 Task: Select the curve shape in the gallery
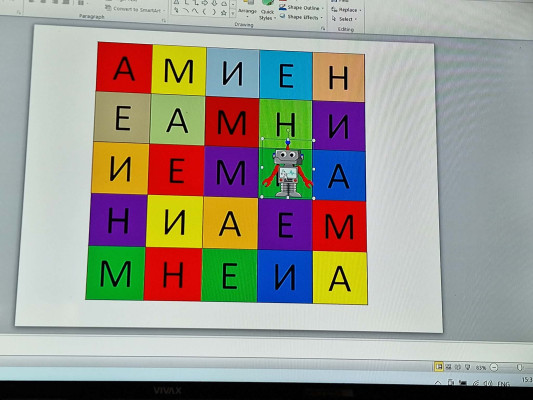tap(195, 11)
